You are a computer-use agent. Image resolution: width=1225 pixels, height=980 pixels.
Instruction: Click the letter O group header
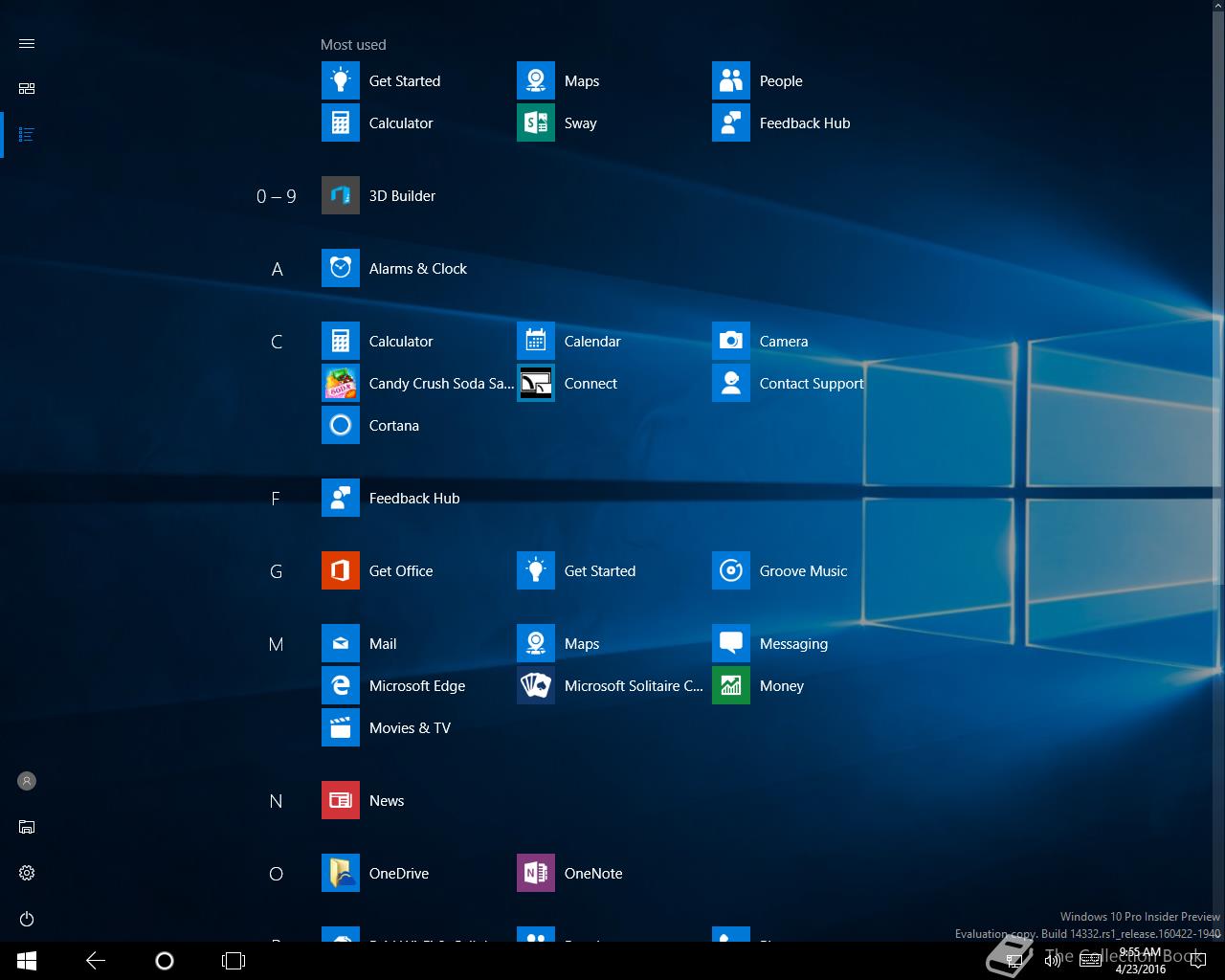tap(277, 875)
